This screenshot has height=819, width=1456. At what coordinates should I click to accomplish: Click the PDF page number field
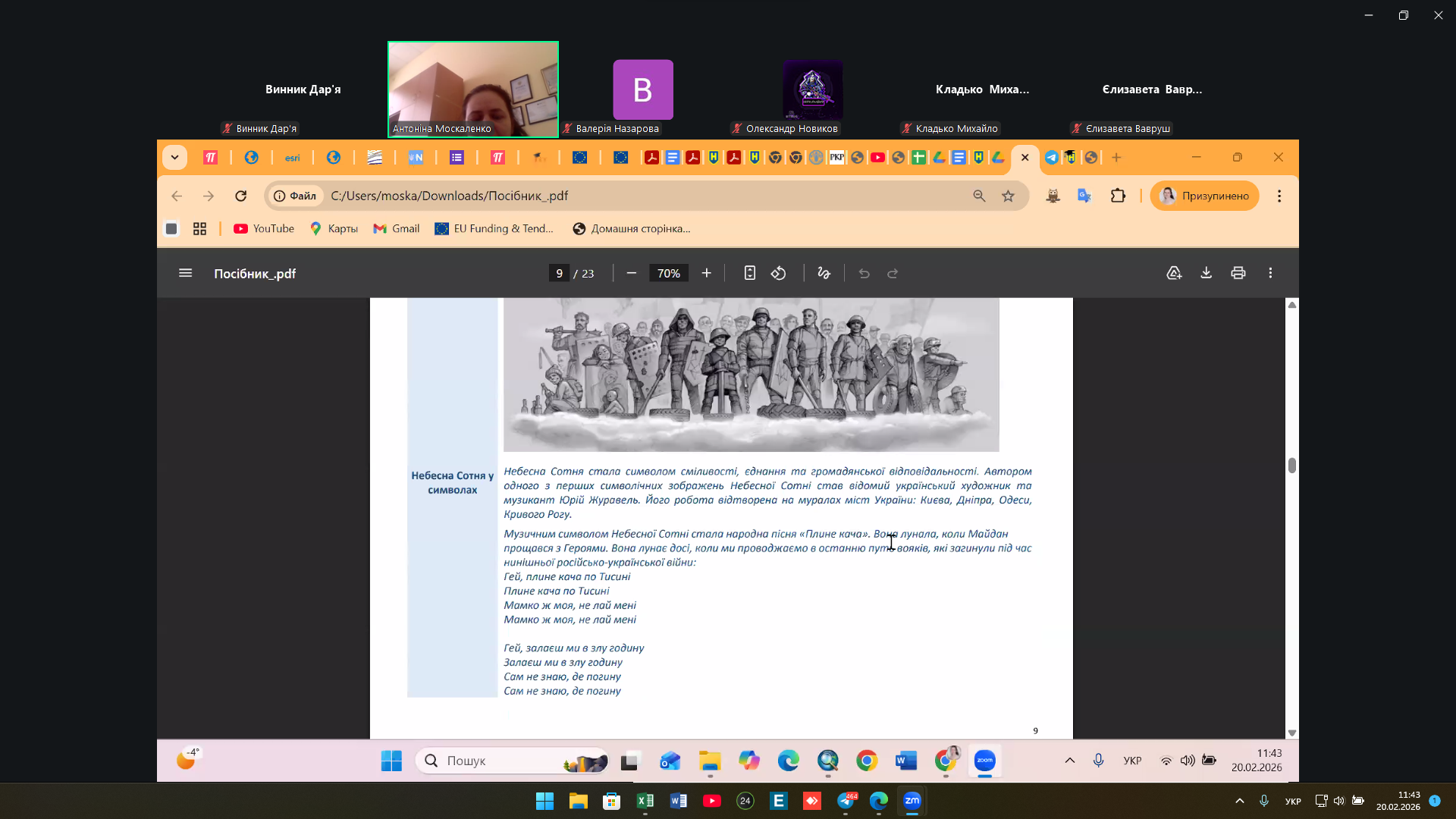(x=559, y=273)
